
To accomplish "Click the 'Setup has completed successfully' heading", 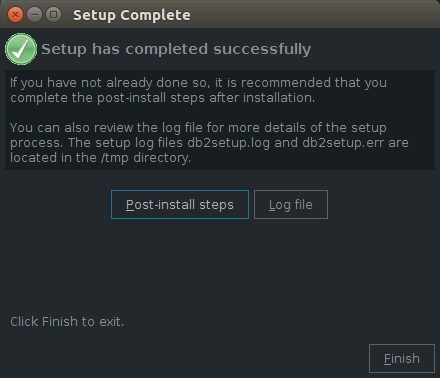I will pyautogui.click(x=176, y=49).
